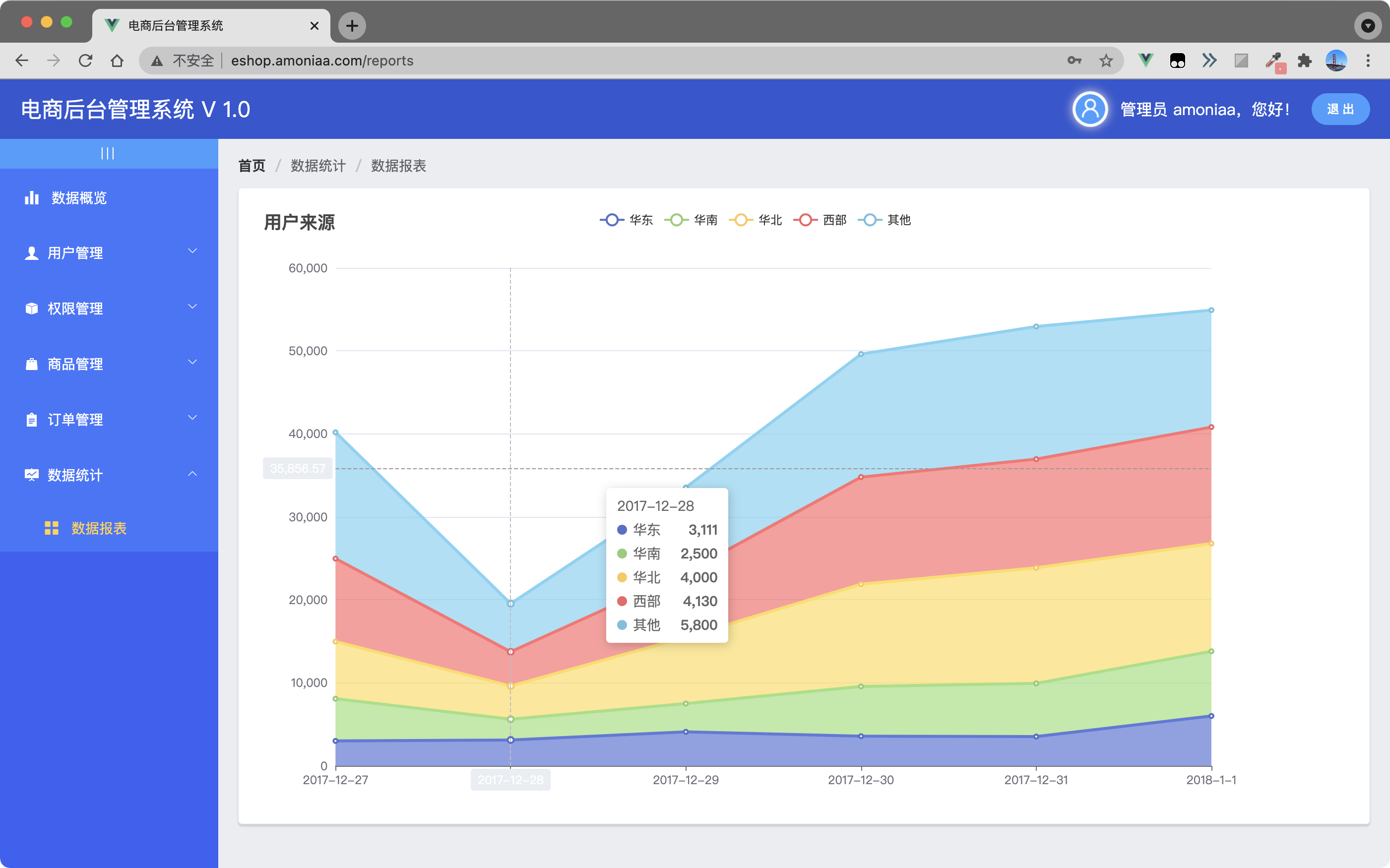The width and height of the screenshot is (1390, 868).
Task: Open the Vue devtools extension icon
Action: tap(1145, 61)
